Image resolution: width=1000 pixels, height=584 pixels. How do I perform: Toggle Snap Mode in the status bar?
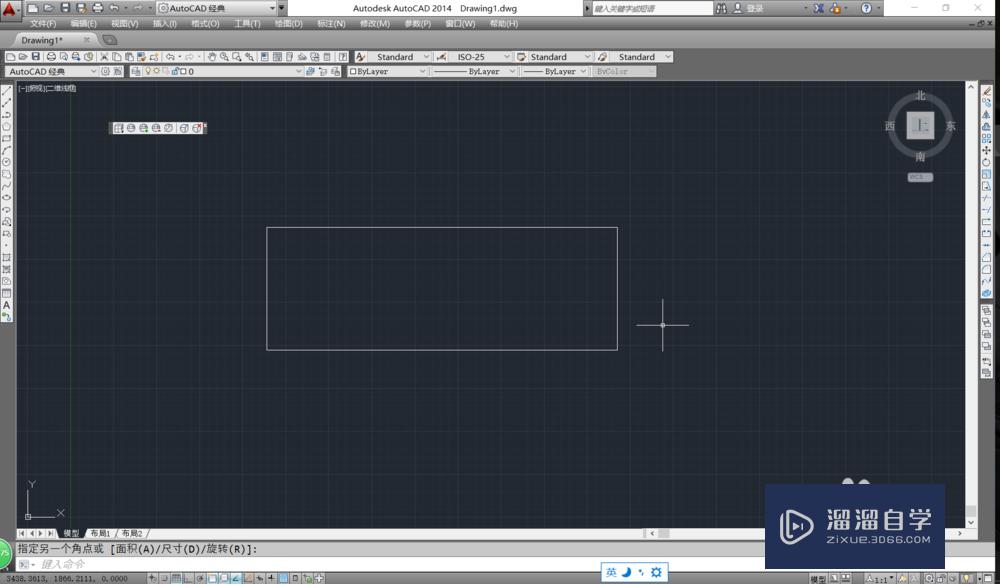[164, 578]
